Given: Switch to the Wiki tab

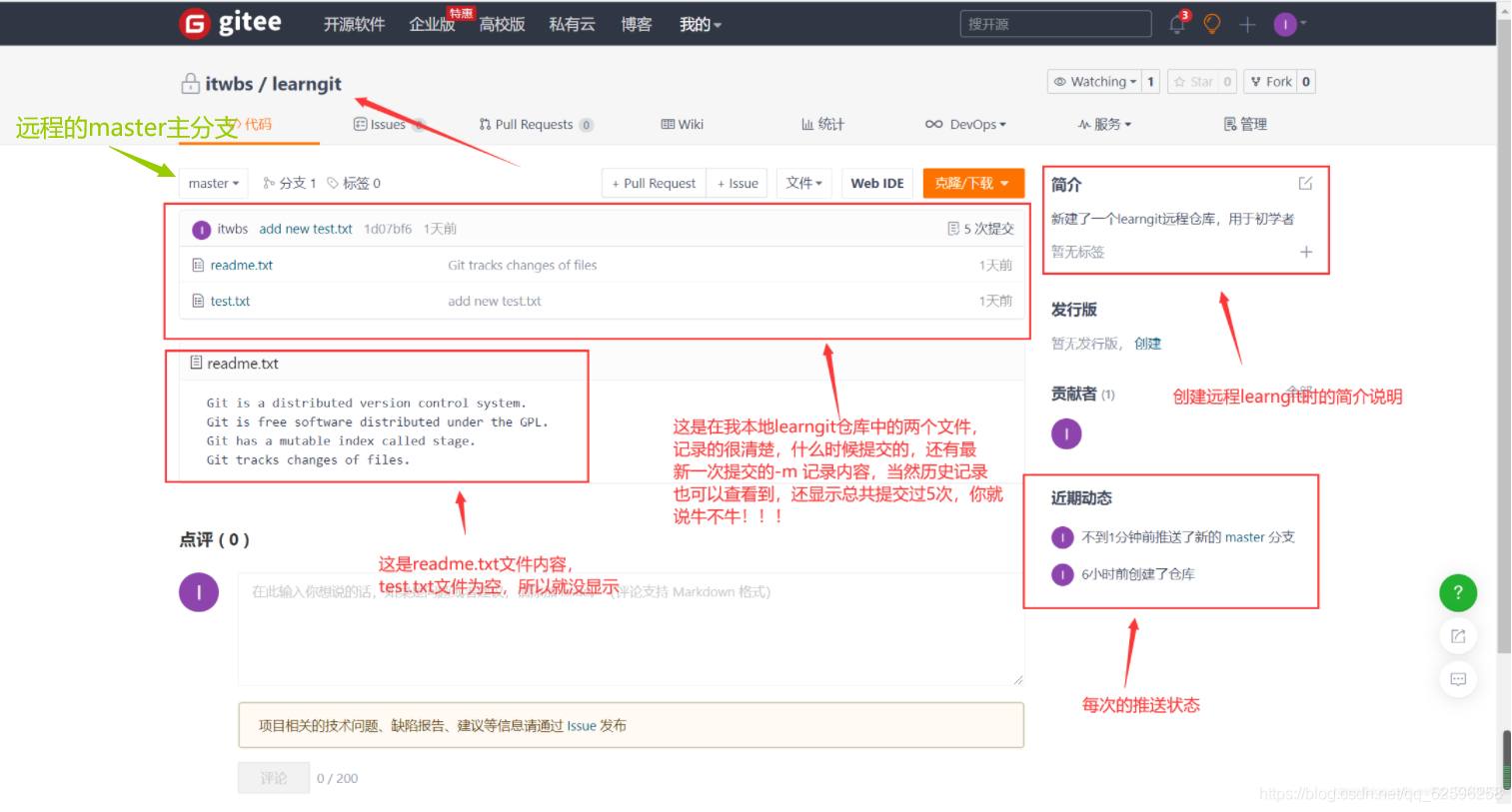Looking at the screenshot, I should [x=683, y=124].
